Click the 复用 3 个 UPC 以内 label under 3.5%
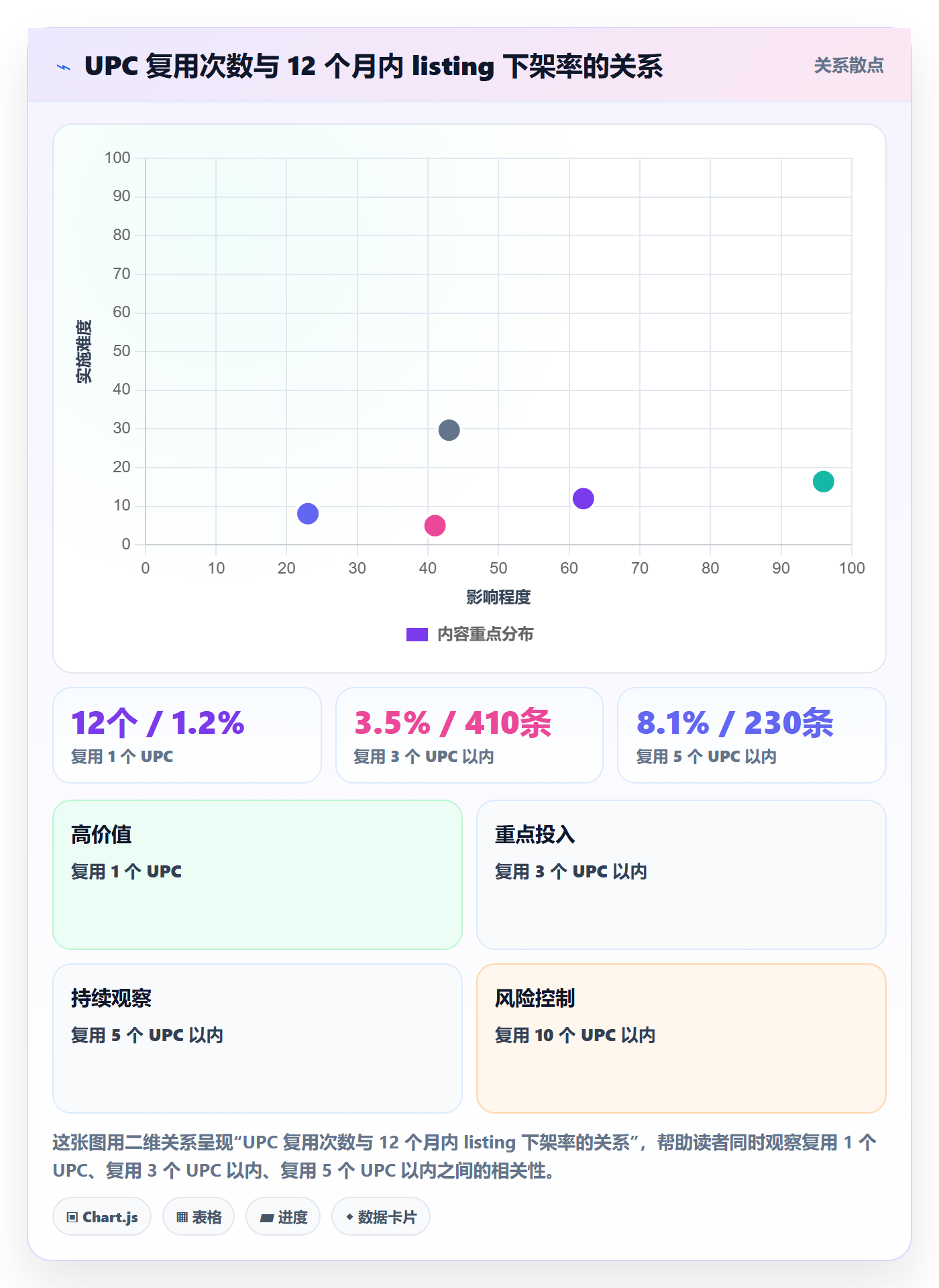Image resolution: width=939 pixels, height=1288 pixels. click(424, 757)
